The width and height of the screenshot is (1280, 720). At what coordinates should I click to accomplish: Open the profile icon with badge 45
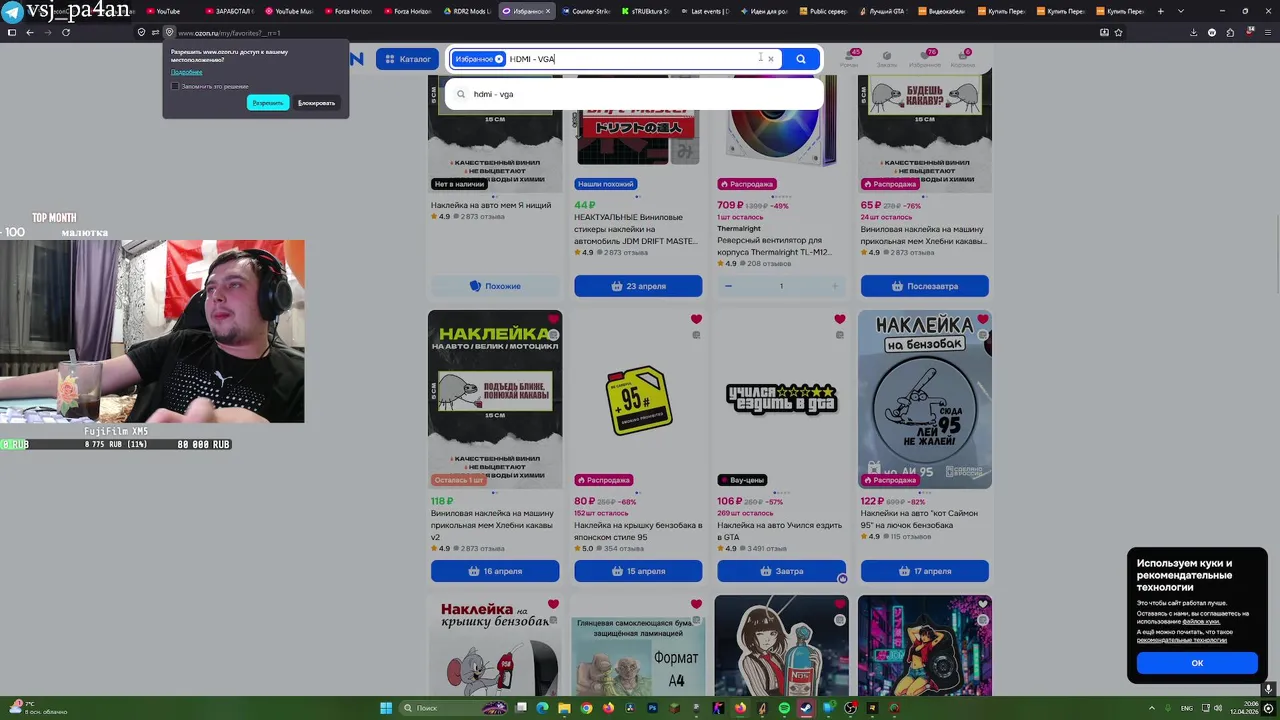point(850,57)
